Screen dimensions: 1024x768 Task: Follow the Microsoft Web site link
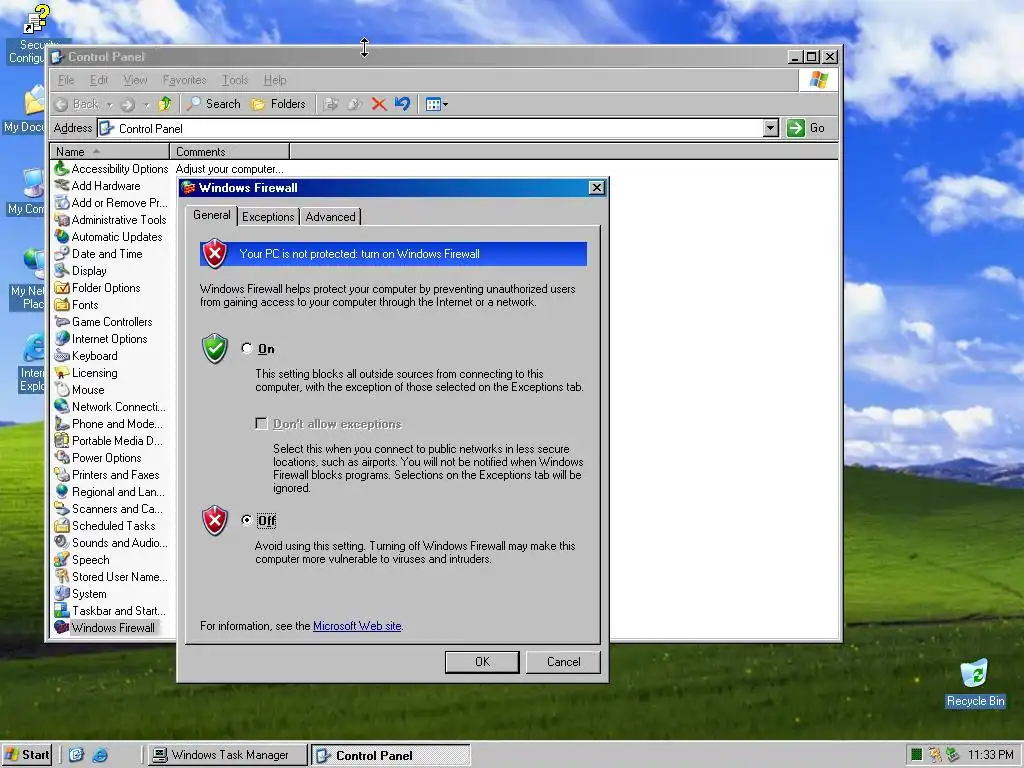357,626
